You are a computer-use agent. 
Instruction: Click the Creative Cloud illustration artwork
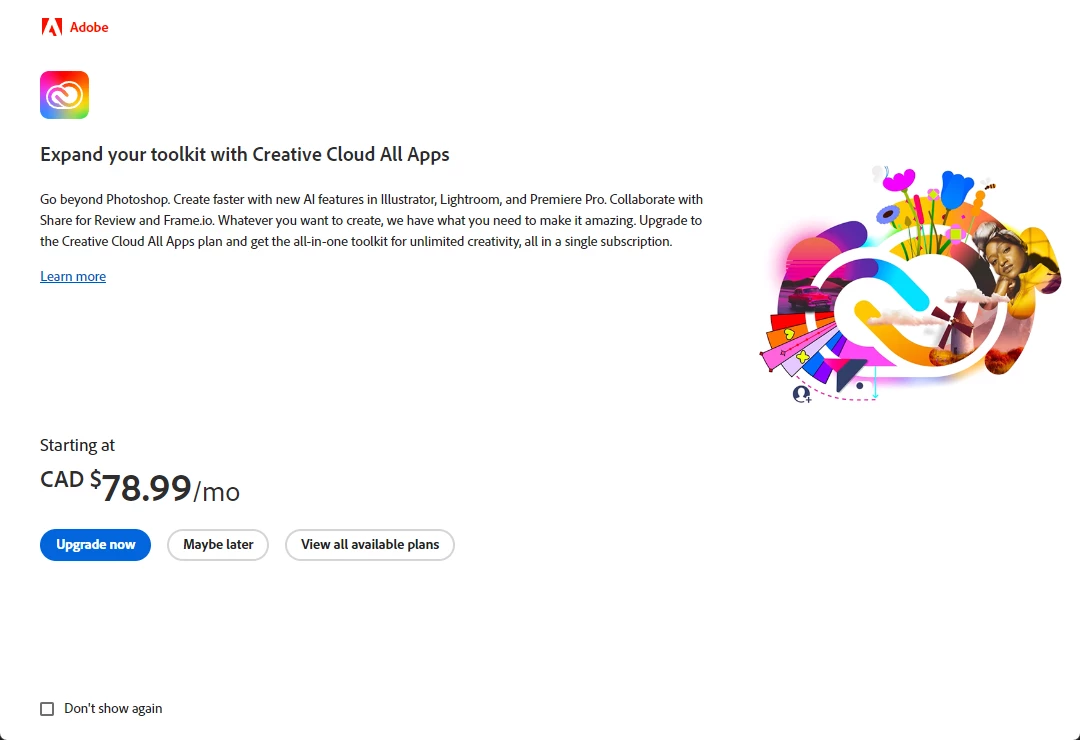tap(911, 284)
